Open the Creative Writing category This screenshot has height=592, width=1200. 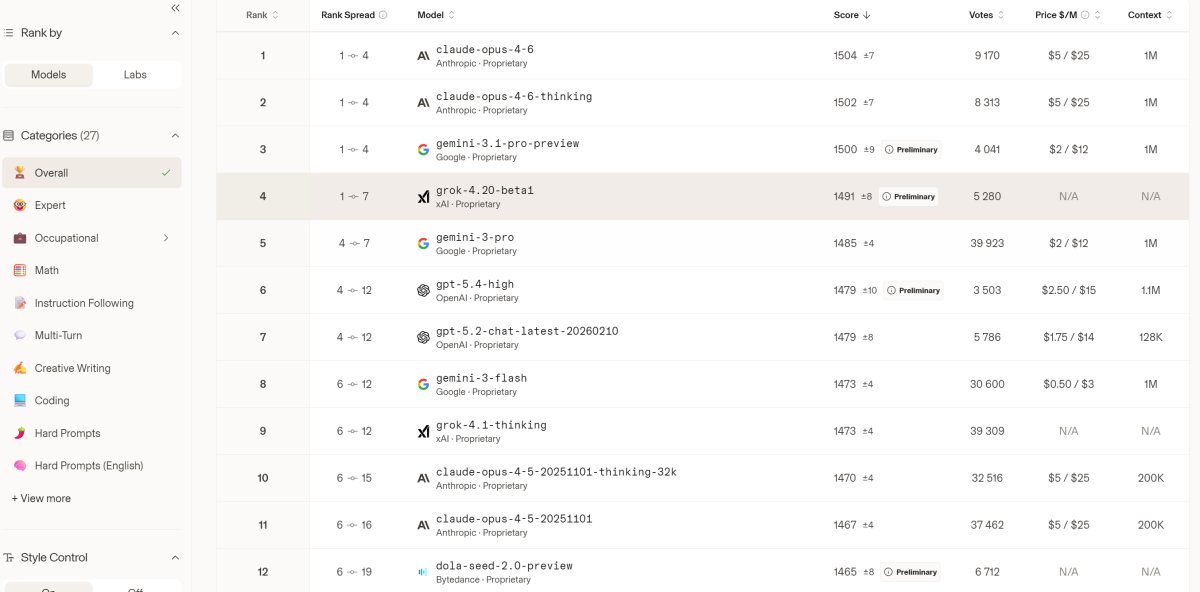click(x=72, y=368)
